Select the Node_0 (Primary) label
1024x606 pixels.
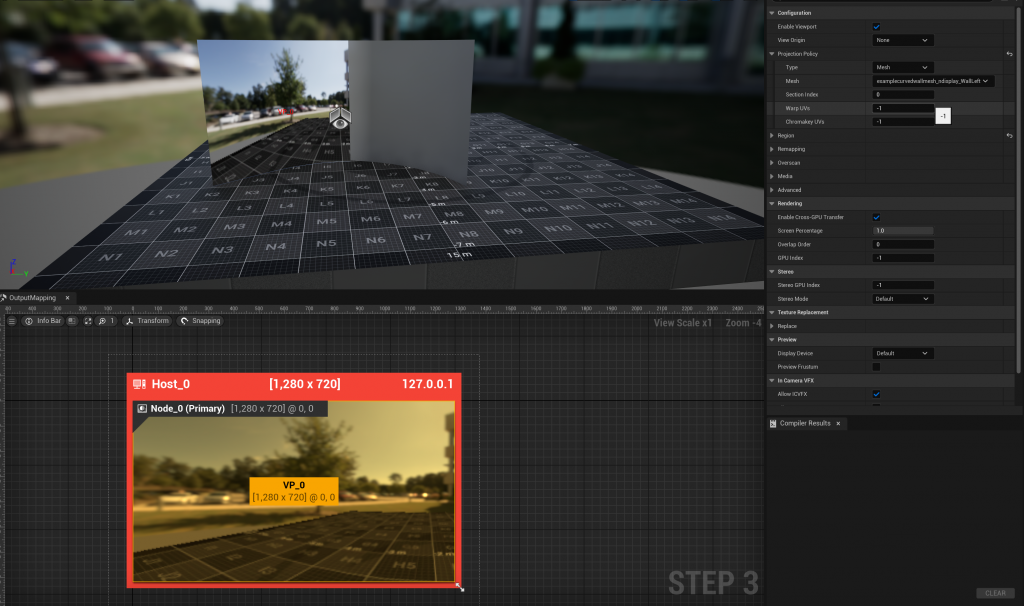point(187,408)
